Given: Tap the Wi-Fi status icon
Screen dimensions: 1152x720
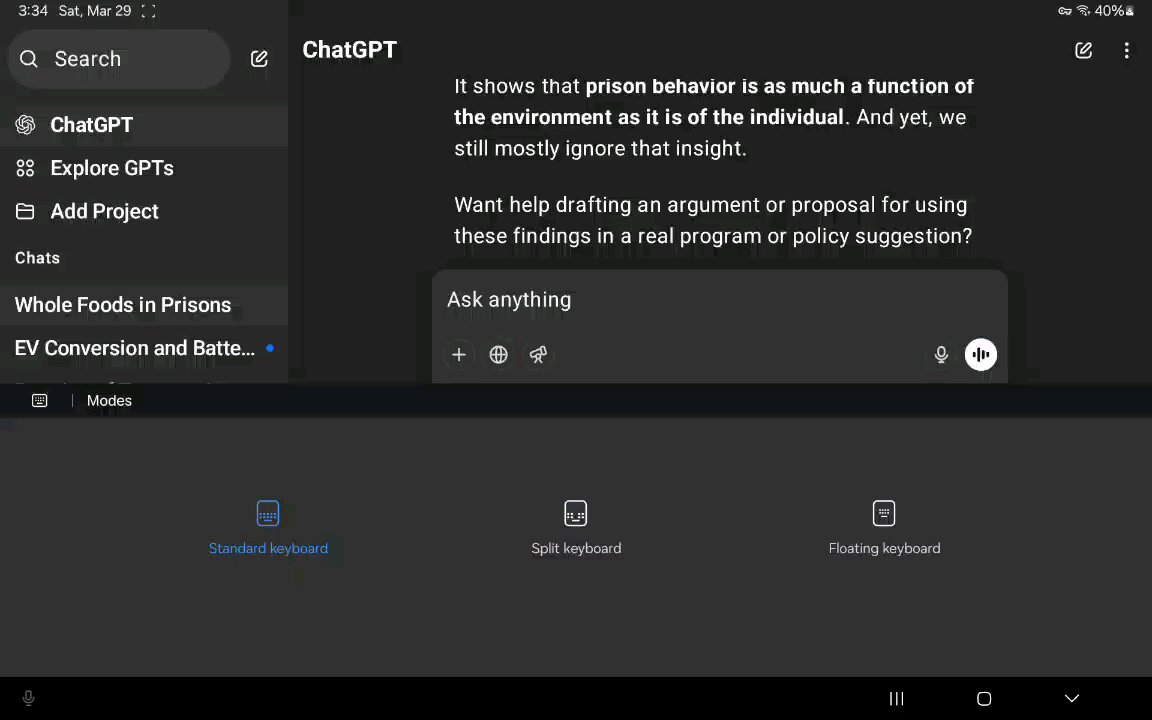Looking at the screenshot, I should pos(1083,11).
